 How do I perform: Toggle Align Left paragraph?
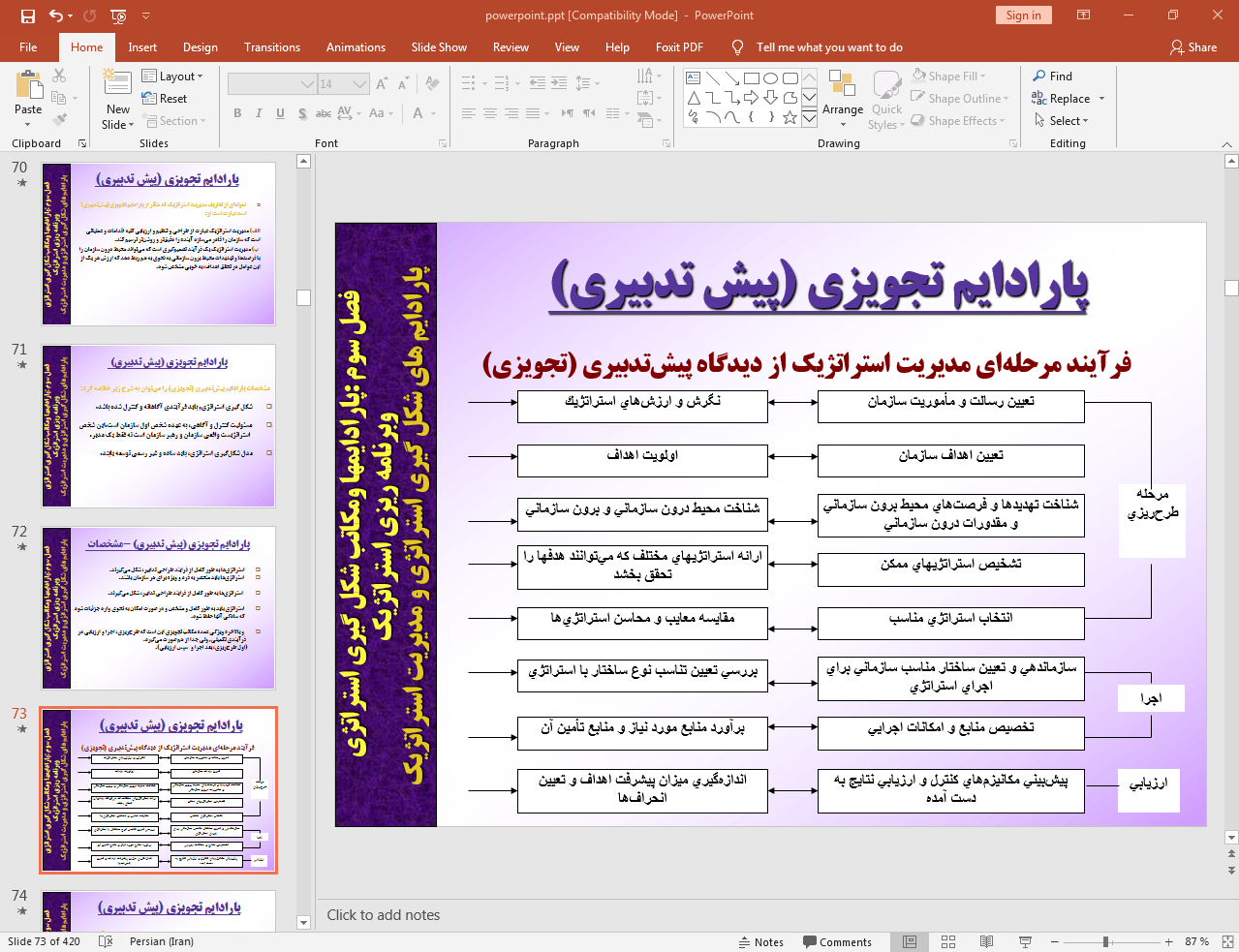pyautogui.click(x=469, y=113)
